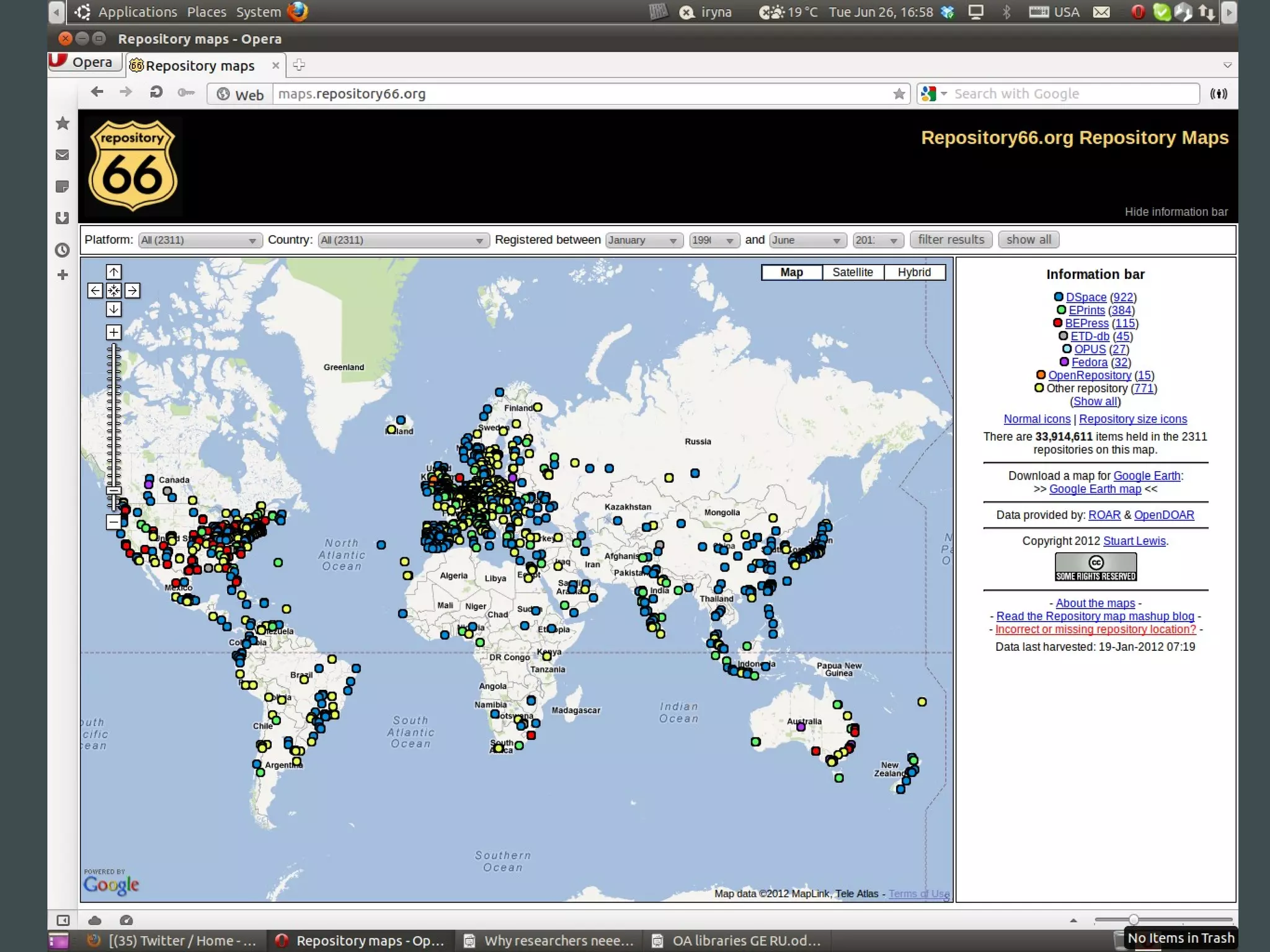This screenshot has height=952, width=1270.
Task: Switch map view to Satellite
Action: [852, 272]
